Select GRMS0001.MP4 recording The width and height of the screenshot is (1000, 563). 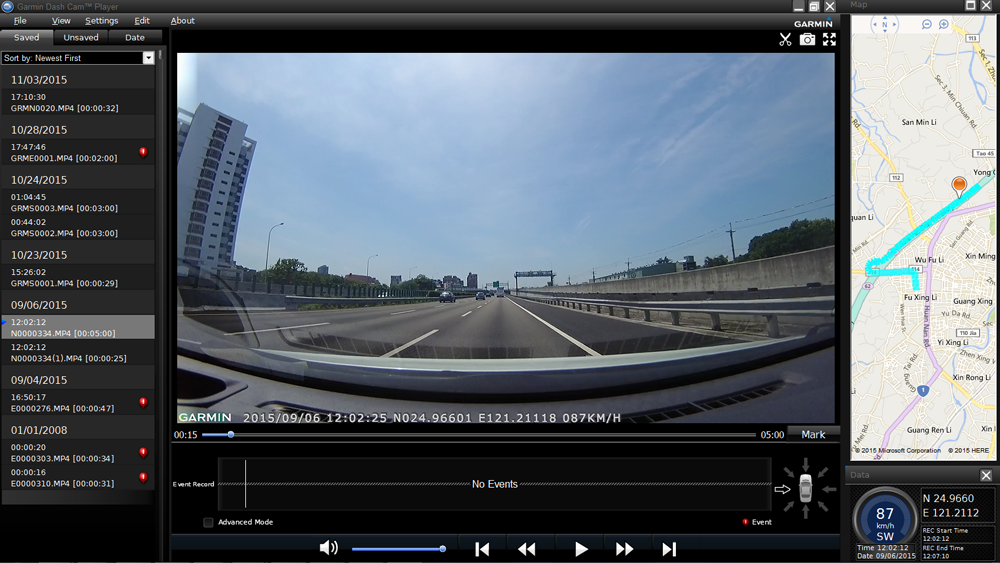tap(78, 277)
